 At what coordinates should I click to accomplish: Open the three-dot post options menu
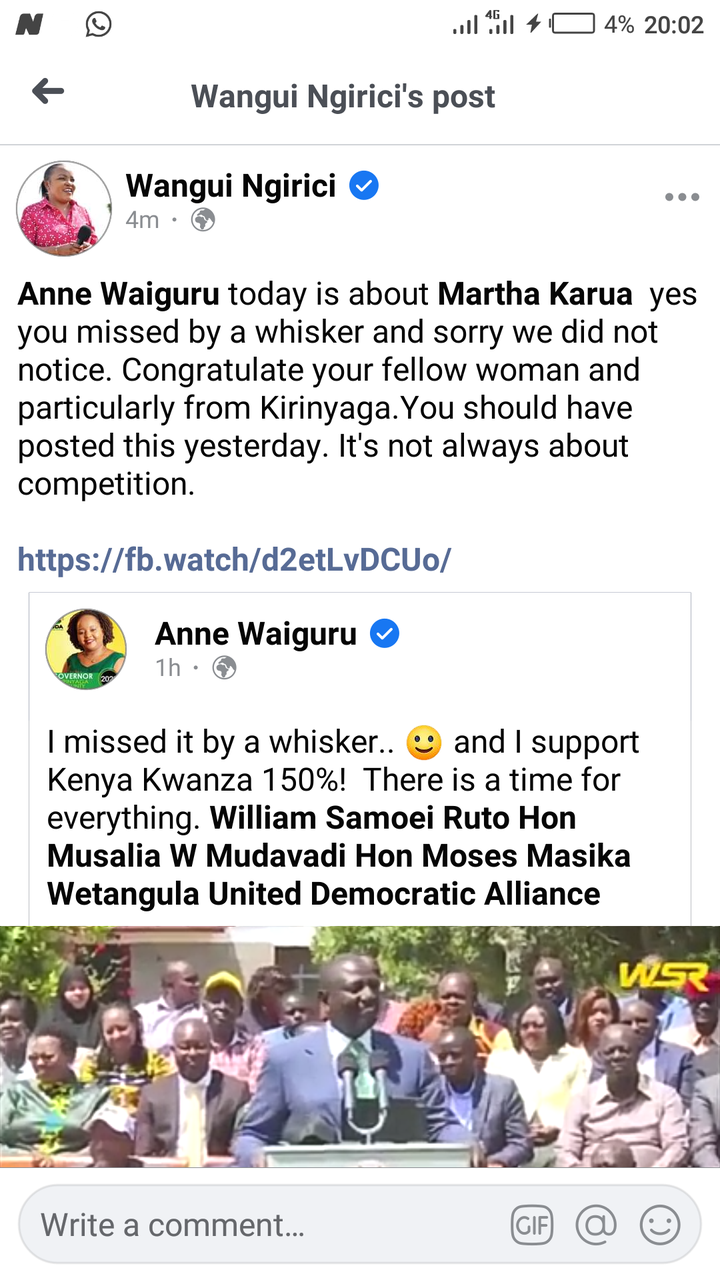(682, 197)
